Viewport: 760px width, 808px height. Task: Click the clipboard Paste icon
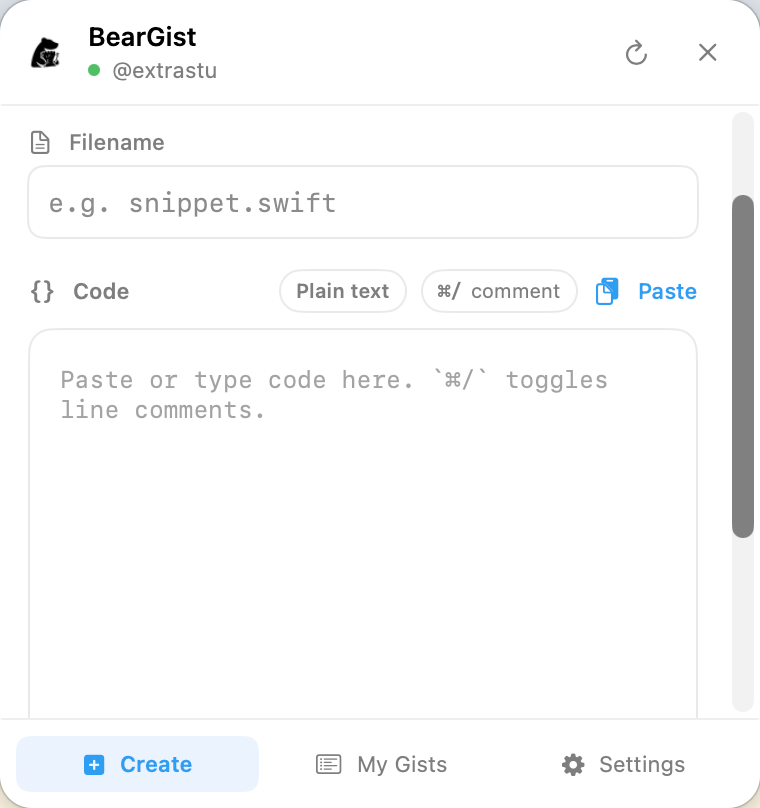tap(607, 291)
